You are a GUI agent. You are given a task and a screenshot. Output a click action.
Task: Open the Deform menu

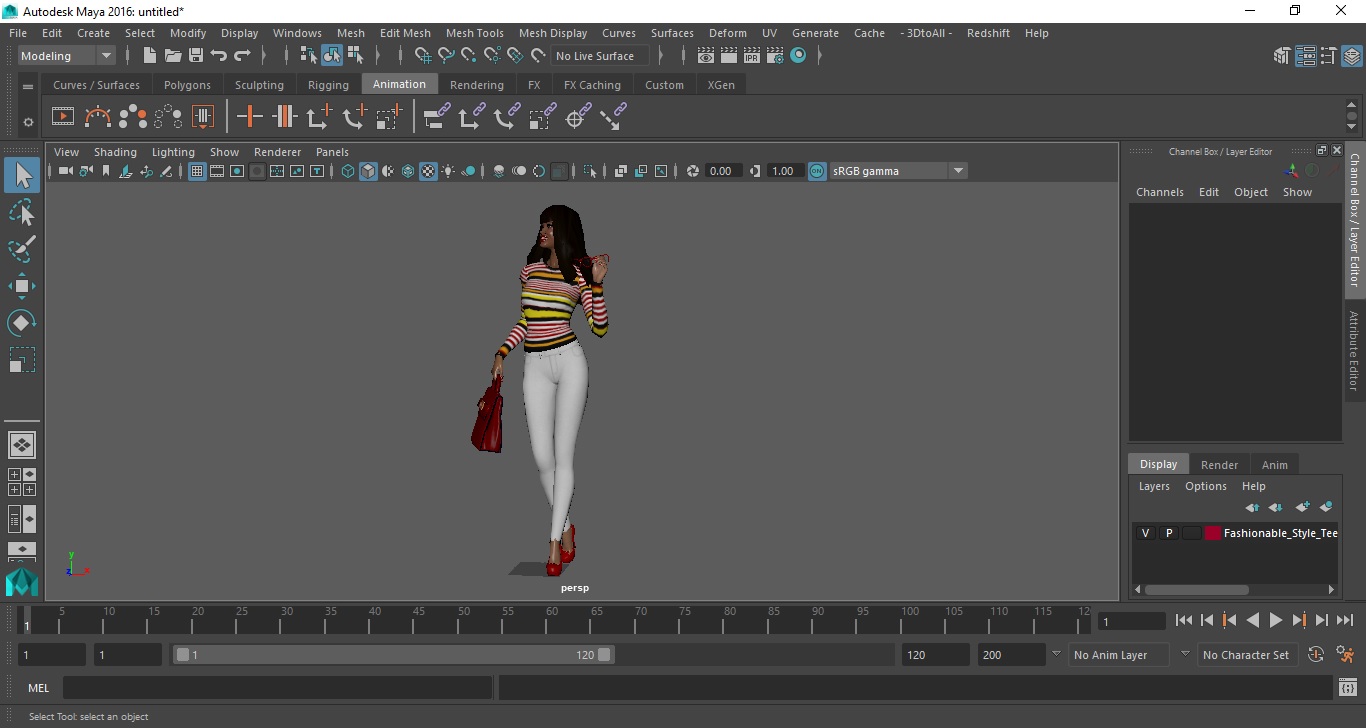pos(727,33)
